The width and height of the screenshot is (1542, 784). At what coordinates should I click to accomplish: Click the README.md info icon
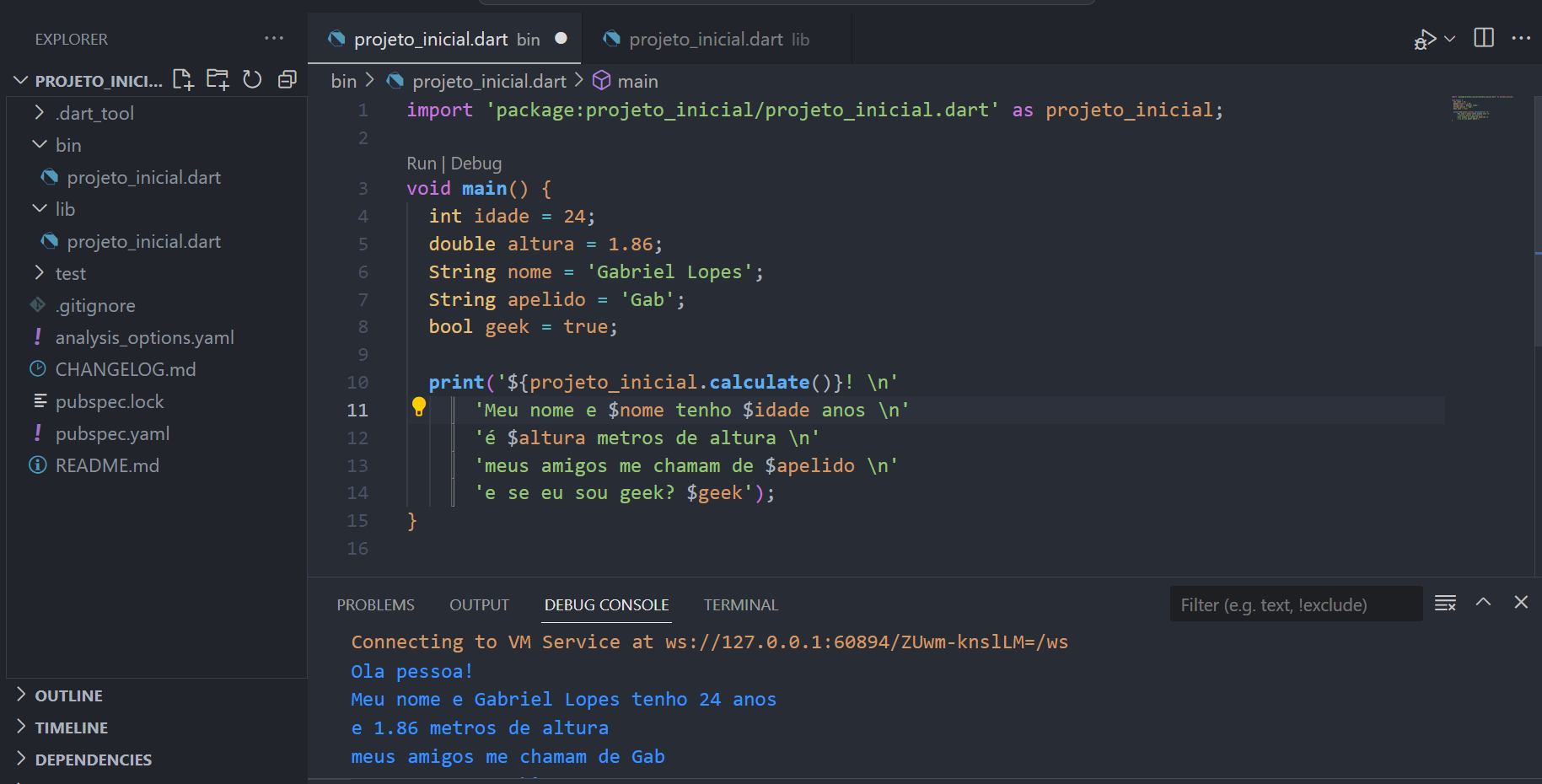(x=38, y=464)
